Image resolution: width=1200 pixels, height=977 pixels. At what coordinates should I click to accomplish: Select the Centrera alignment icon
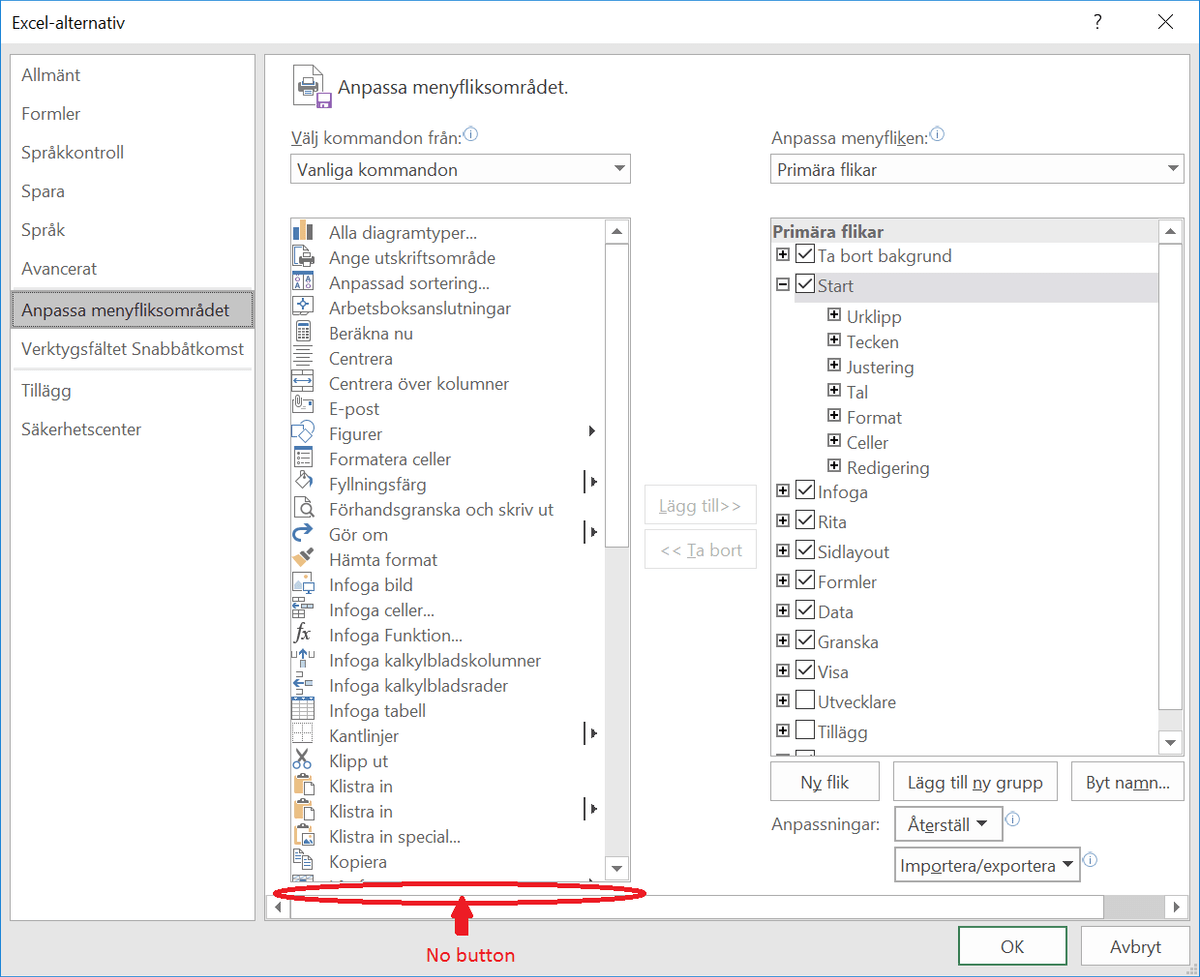[x=303, y=358]
